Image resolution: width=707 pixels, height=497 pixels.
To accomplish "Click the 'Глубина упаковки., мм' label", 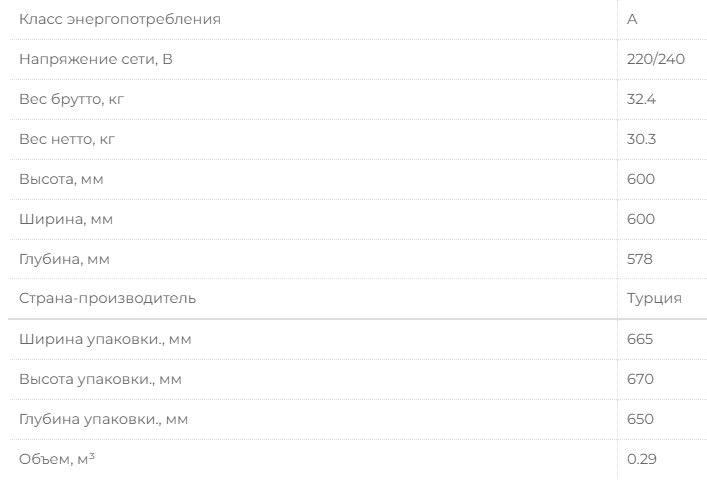I will pos(103,419).
